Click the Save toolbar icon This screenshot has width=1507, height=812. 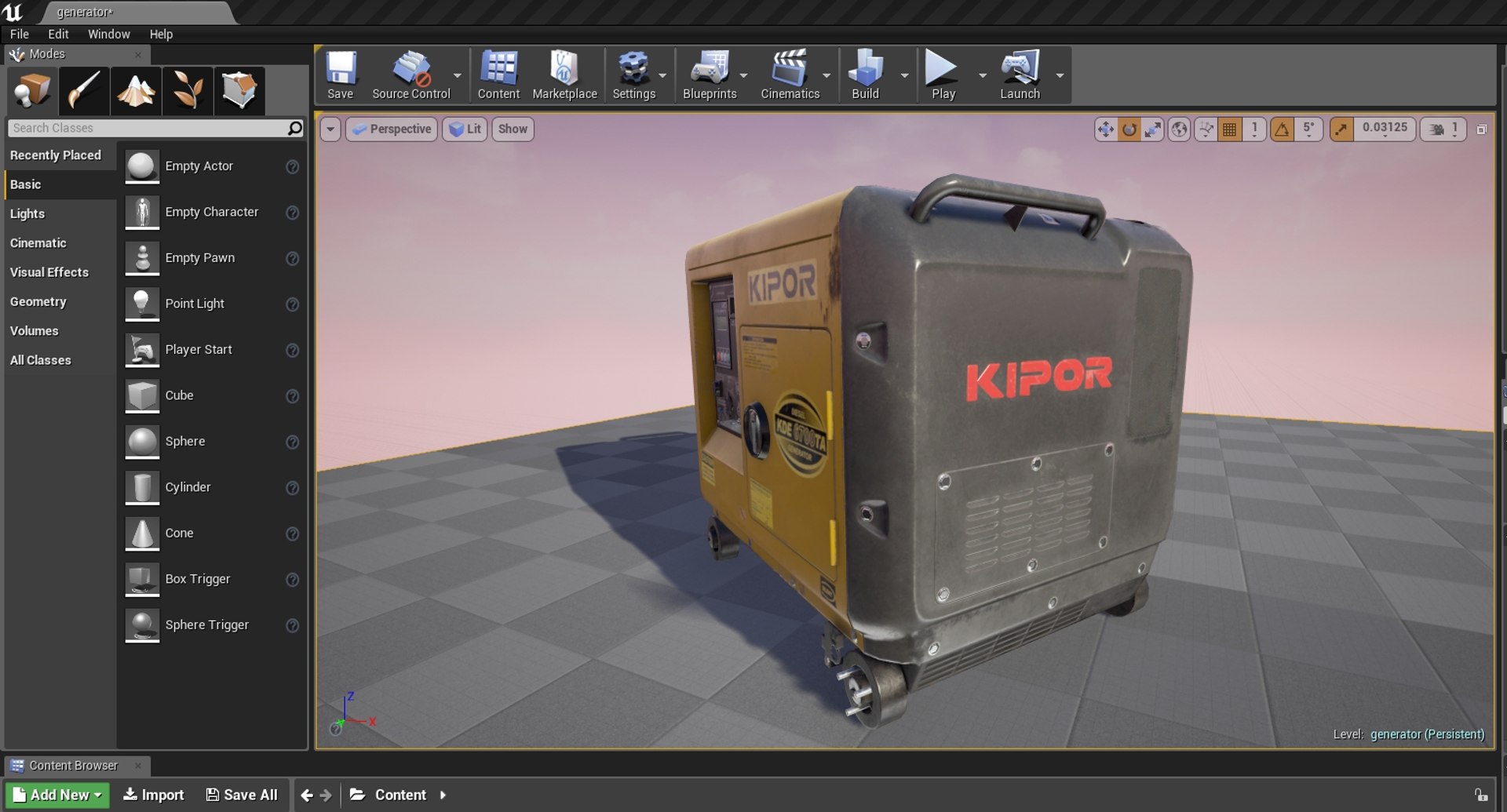point(341,75)
